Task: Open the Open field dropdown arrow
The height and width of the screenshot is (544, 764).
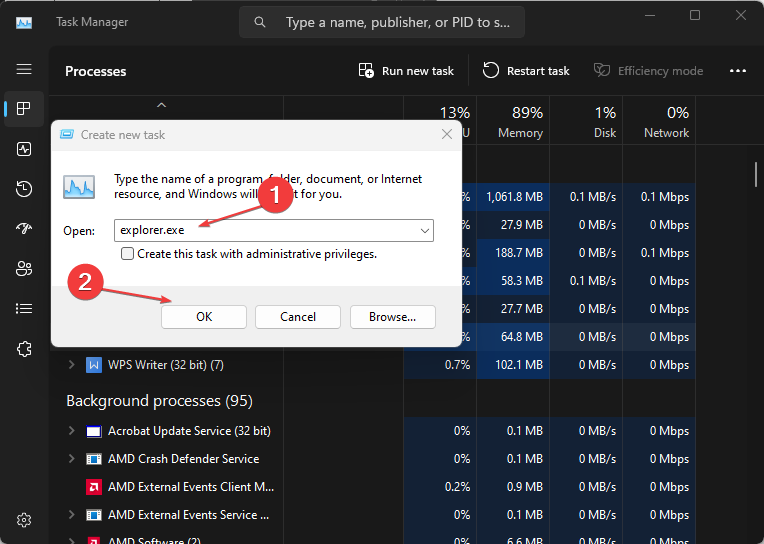Action: point(425,231)
